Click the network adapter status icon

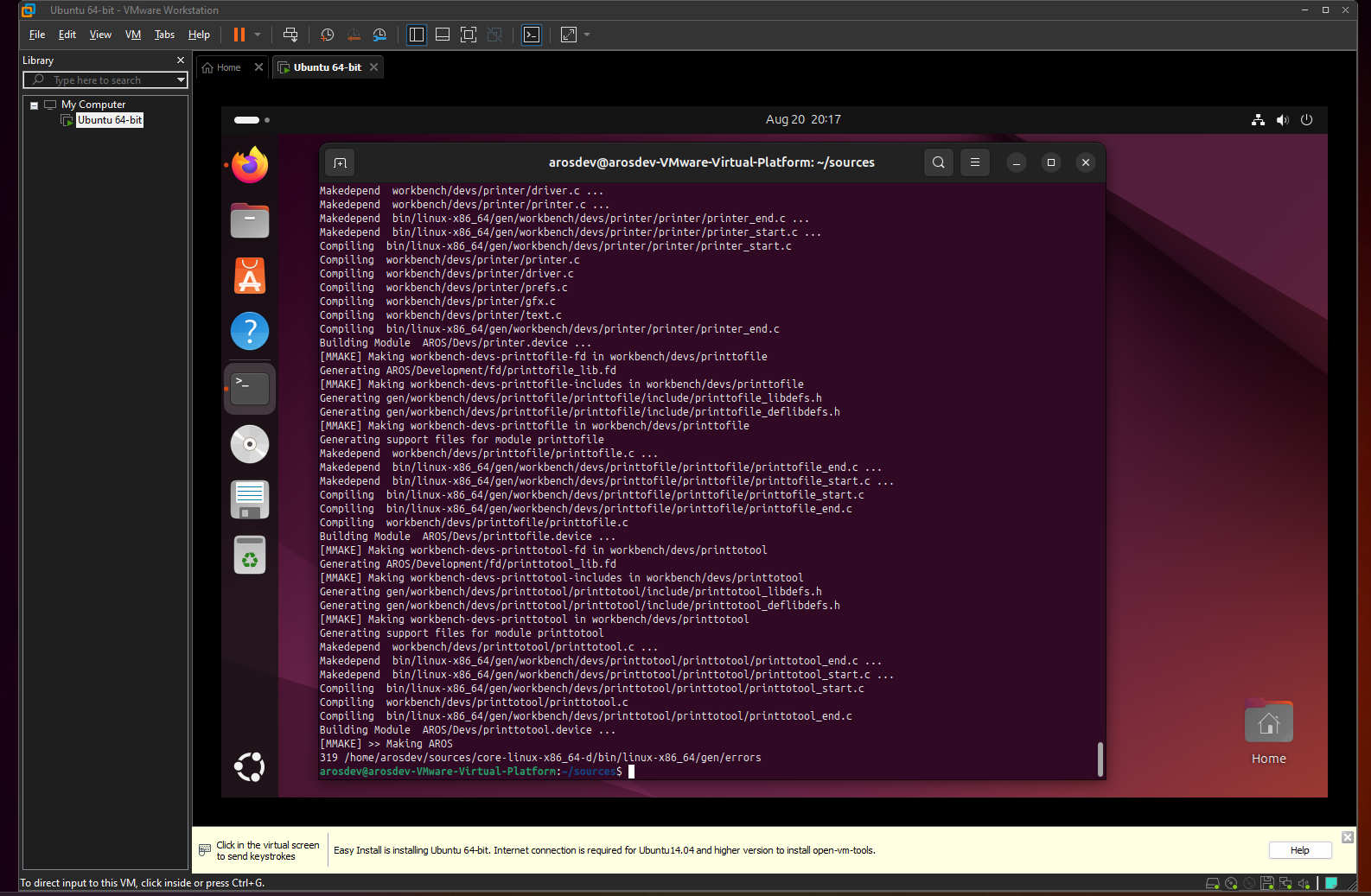pyautogui.click(x=1285, y=883)
